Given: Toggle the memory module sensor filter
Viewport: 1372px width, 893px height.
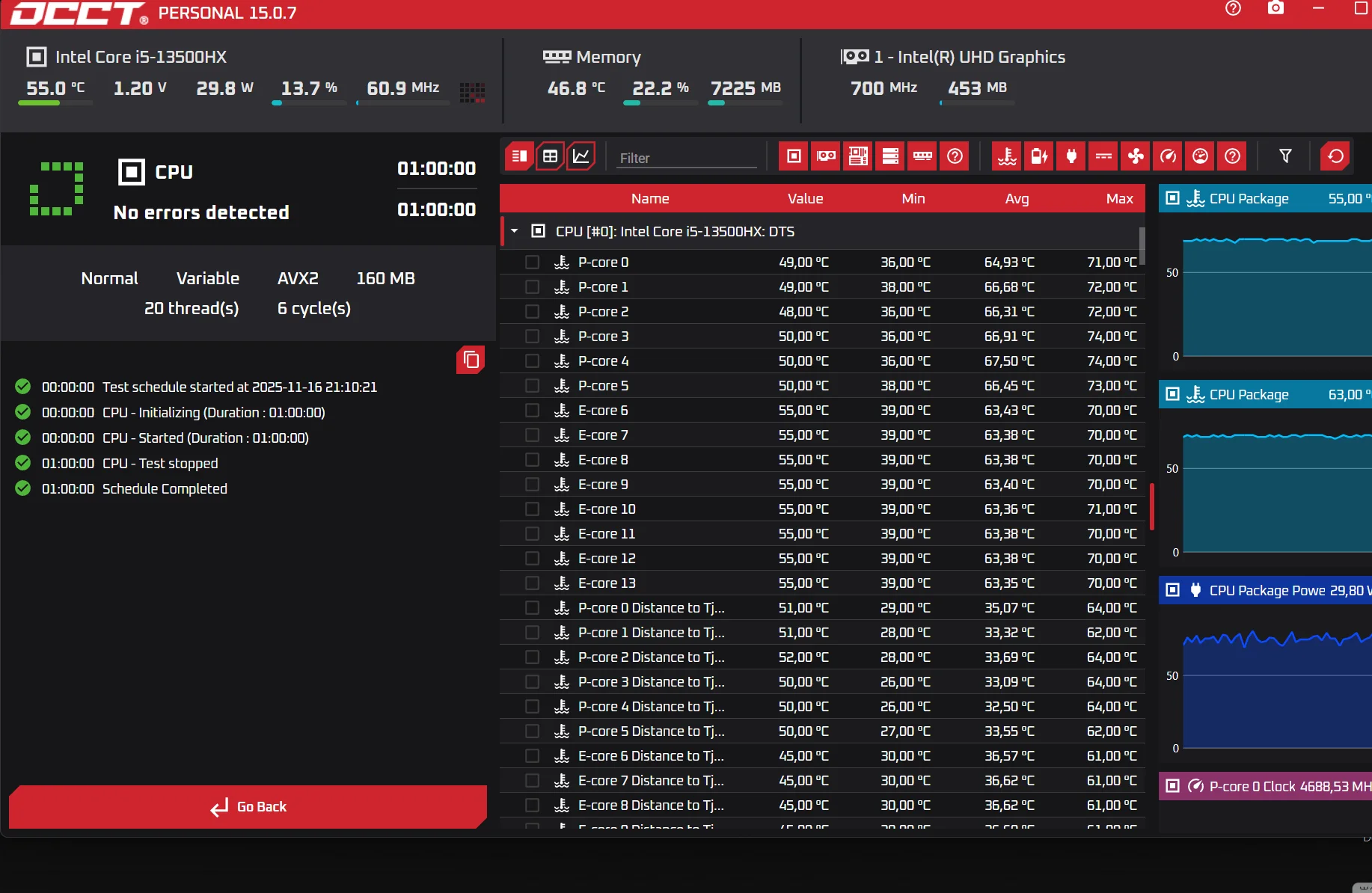Looking at the screenshot, I should pos(922,156).
